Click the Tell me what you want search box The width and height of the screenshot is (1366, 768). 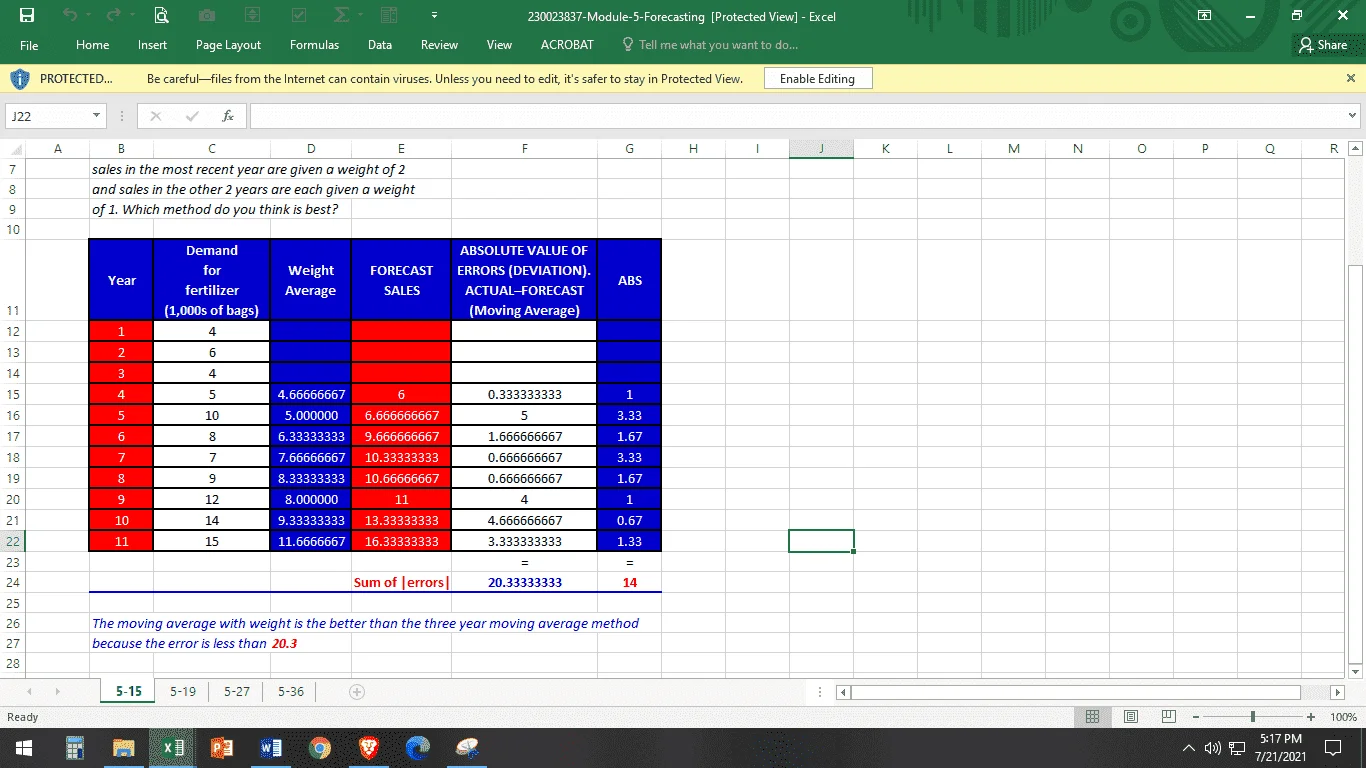tap(710, 45)
